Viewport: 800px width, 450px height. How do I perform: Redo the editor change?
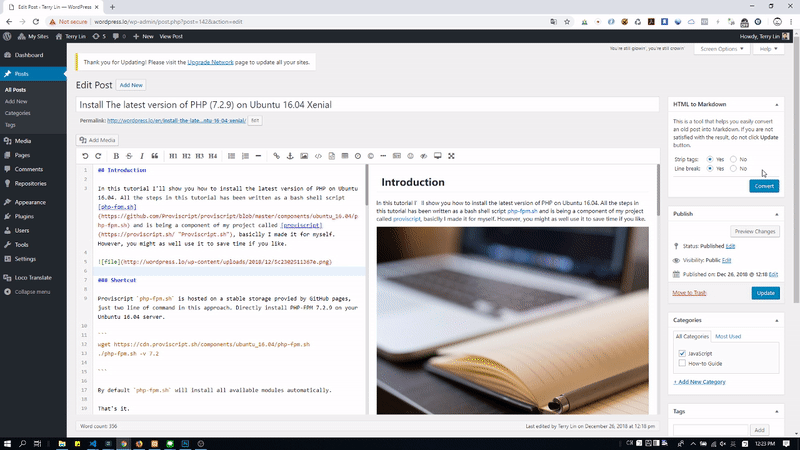tap(98, 156)
